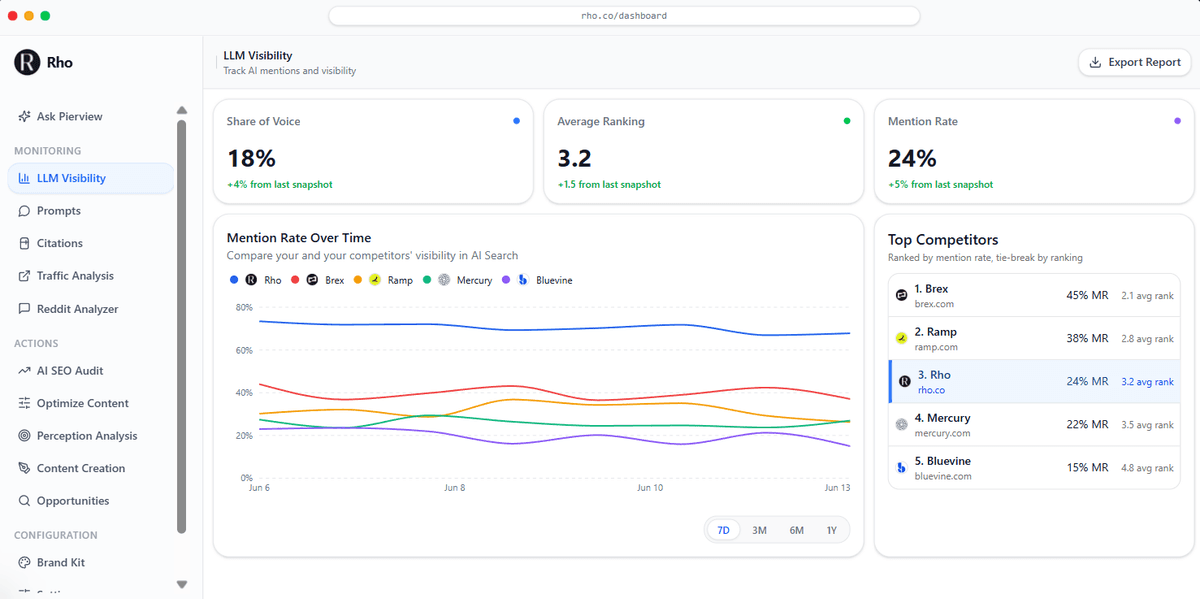The width and height of the screenshot is (1200, 599).
Task: Click the red Brex legend dot
Action: [295, 280]
